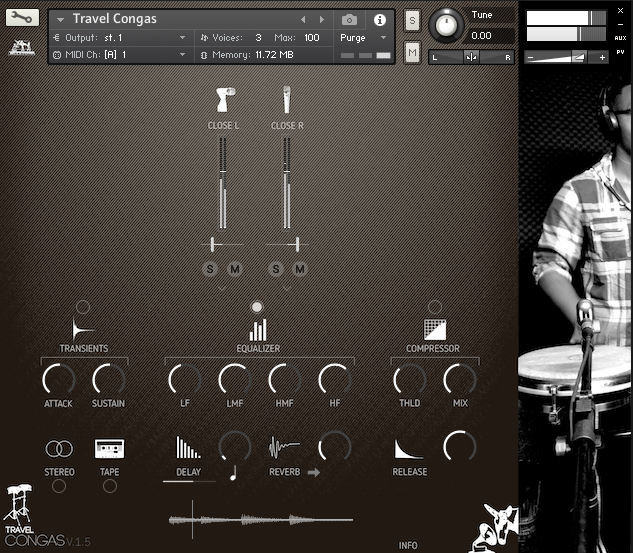Click the compressor MIX knob

click(460, 379)
